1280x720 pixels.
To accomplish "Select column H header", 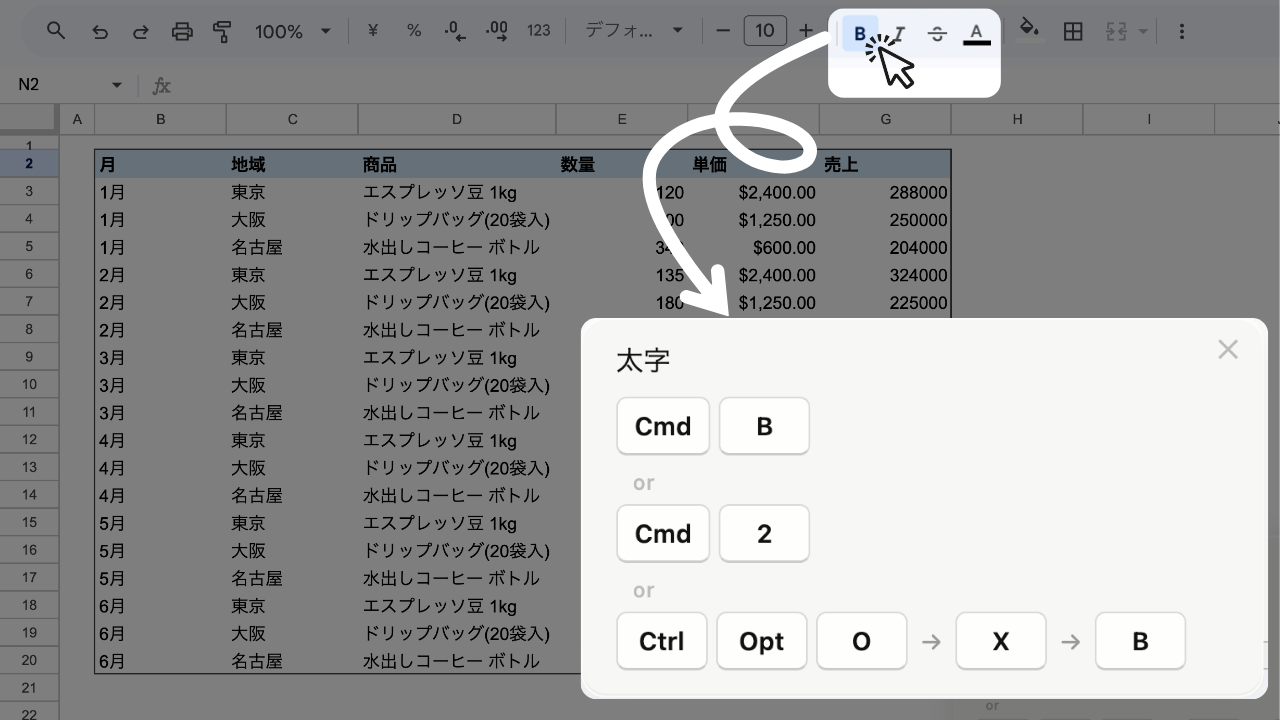I will click(x=1017, y=119).
